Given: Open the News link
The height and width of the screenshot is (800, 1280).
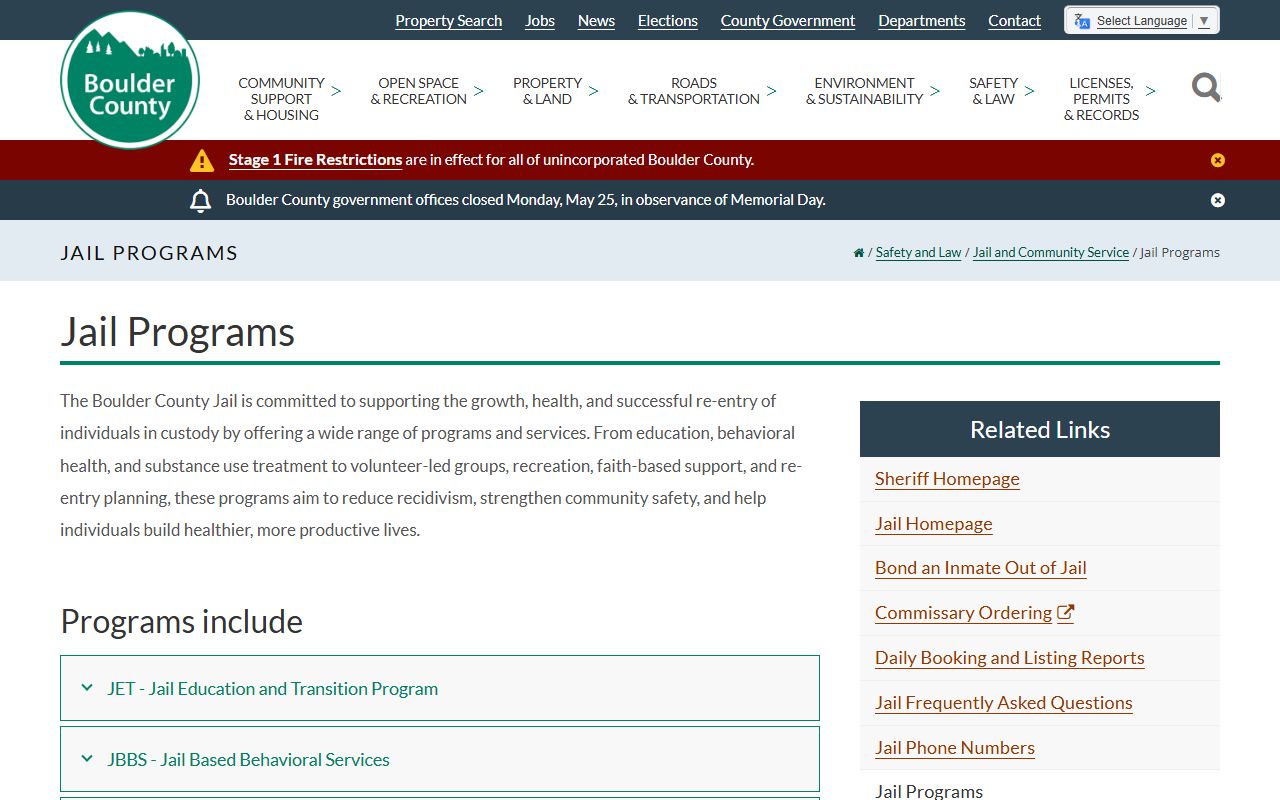Looking at the screenshot, I should (x=596, y=21).
